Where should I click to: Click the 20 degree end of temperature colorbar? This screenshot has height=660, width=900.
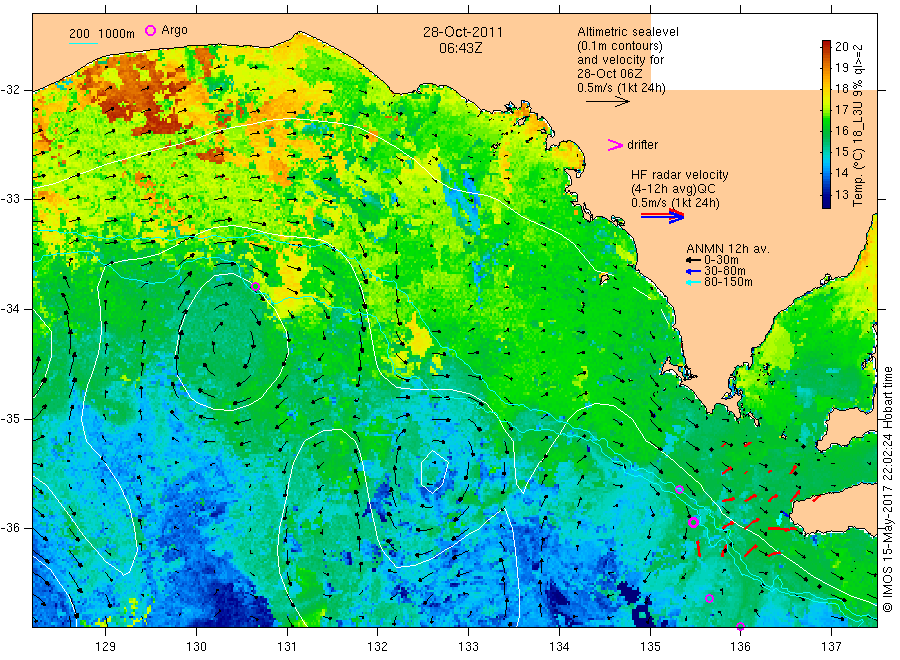pyautogui.click(x=827, y=44)
